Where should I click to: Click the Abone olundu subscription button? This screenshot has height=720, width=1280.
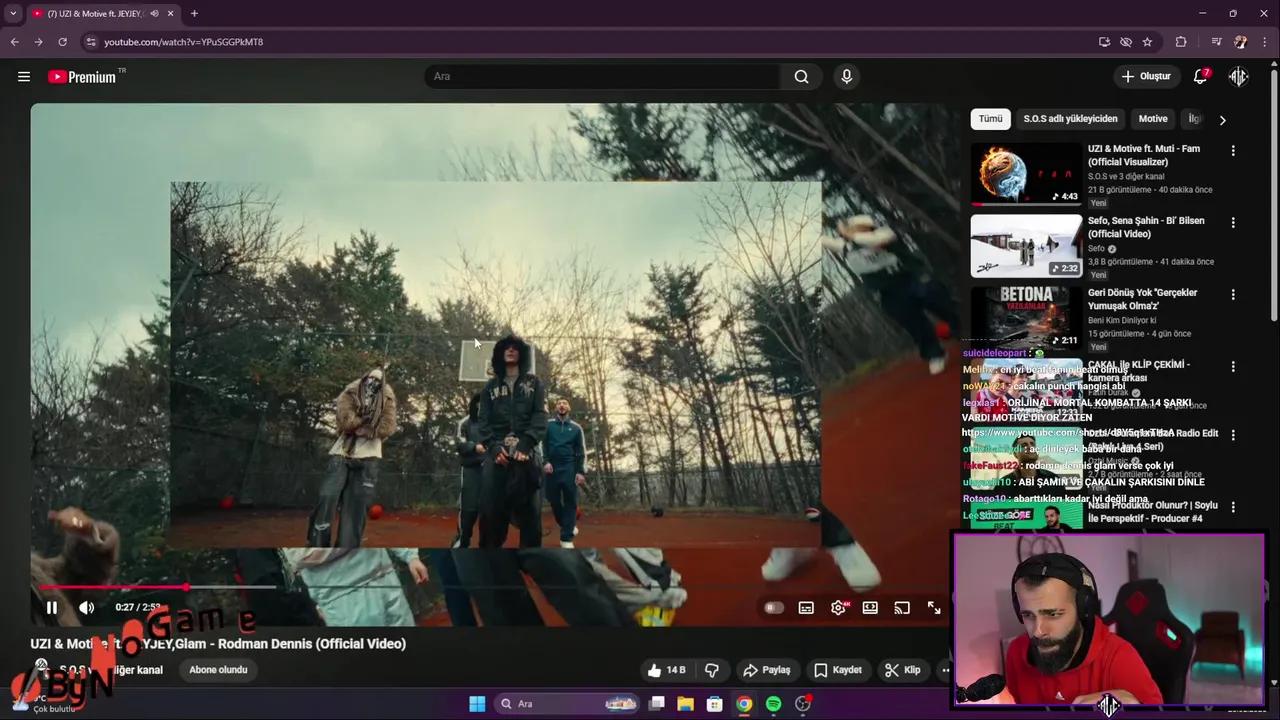click(218, 669)
